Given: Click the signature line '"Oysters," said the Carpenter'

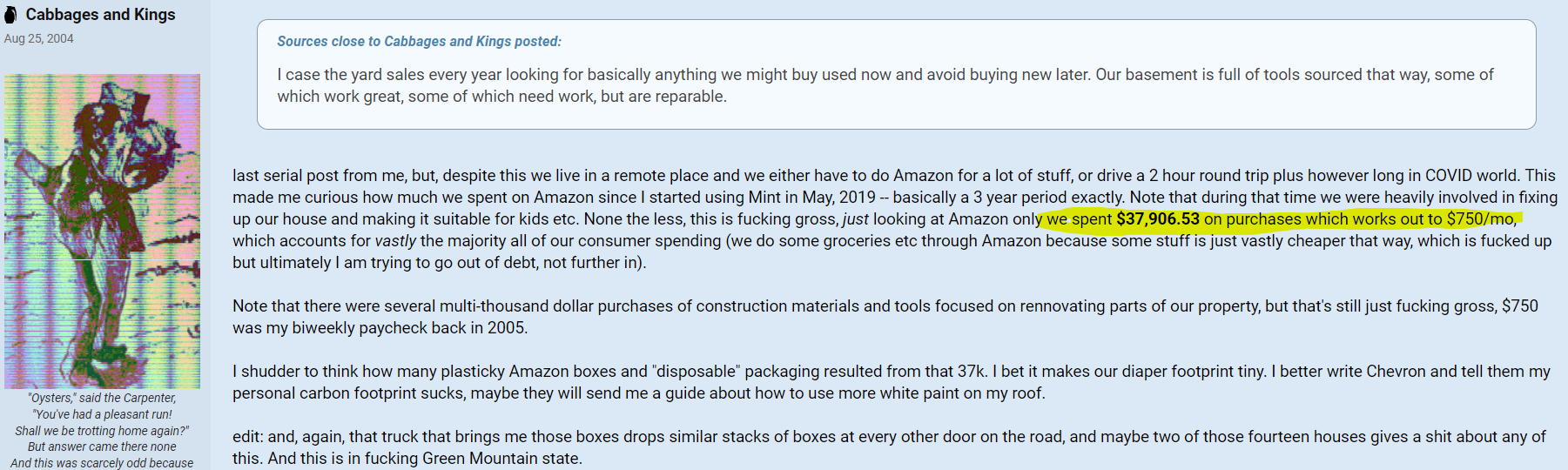Looking at the screenshot, I should 102,398.
